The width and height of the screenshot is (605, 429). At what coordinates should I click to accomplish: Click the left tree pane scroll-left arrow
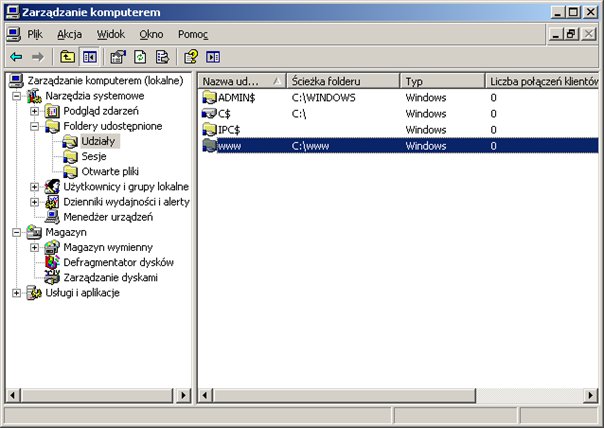pos(13,395)
